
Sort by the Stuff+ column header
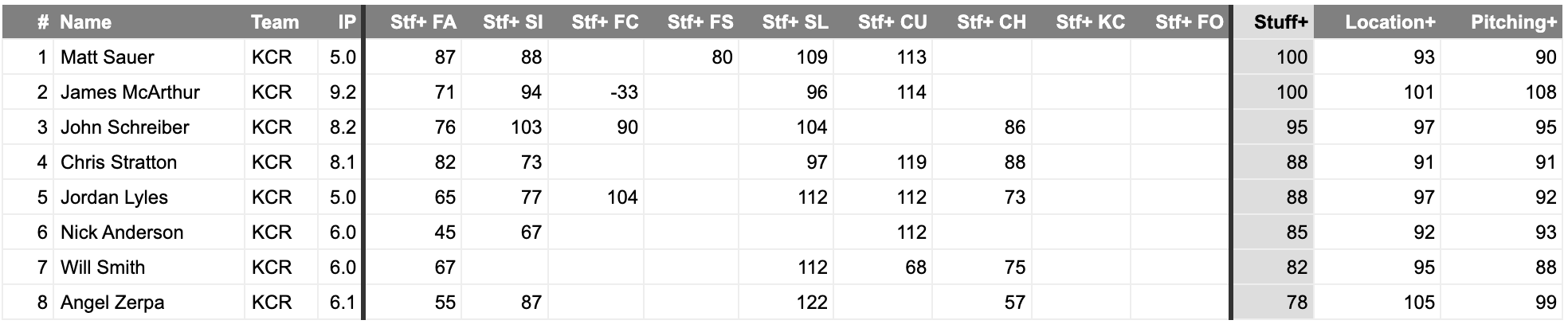(x=1280, y=22)
